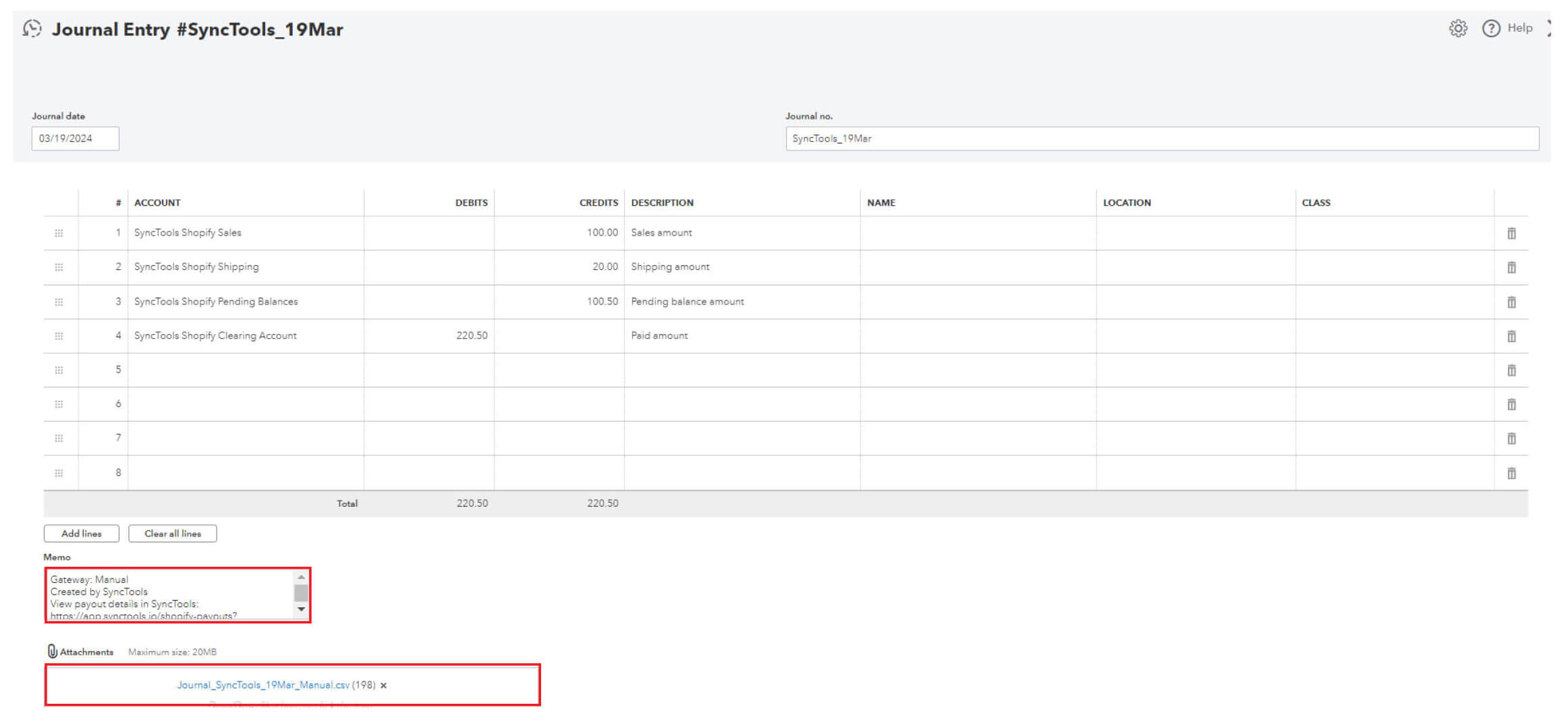Click the memo scrollbar thumb
This screenshot has width=1568, height=722.
tap(301, 593)
